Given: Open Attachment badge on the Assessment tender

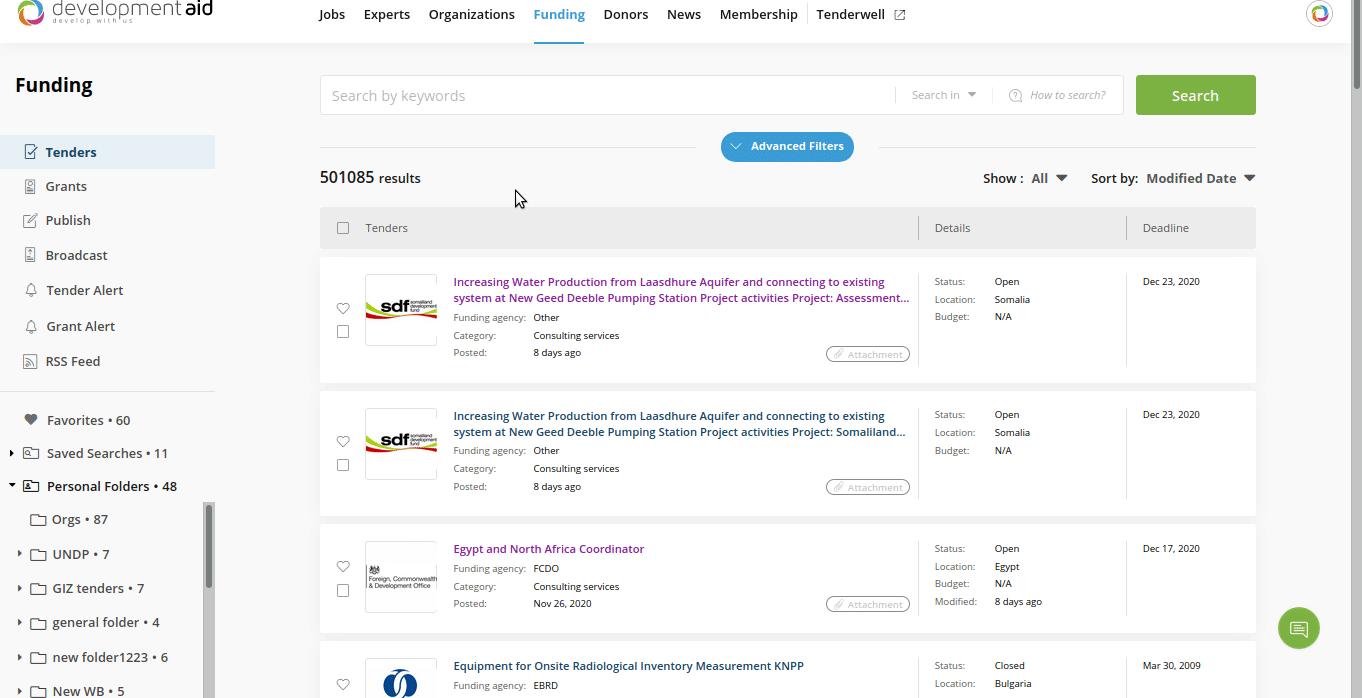Looking at the screenshot, I should (x=868, y=354).
